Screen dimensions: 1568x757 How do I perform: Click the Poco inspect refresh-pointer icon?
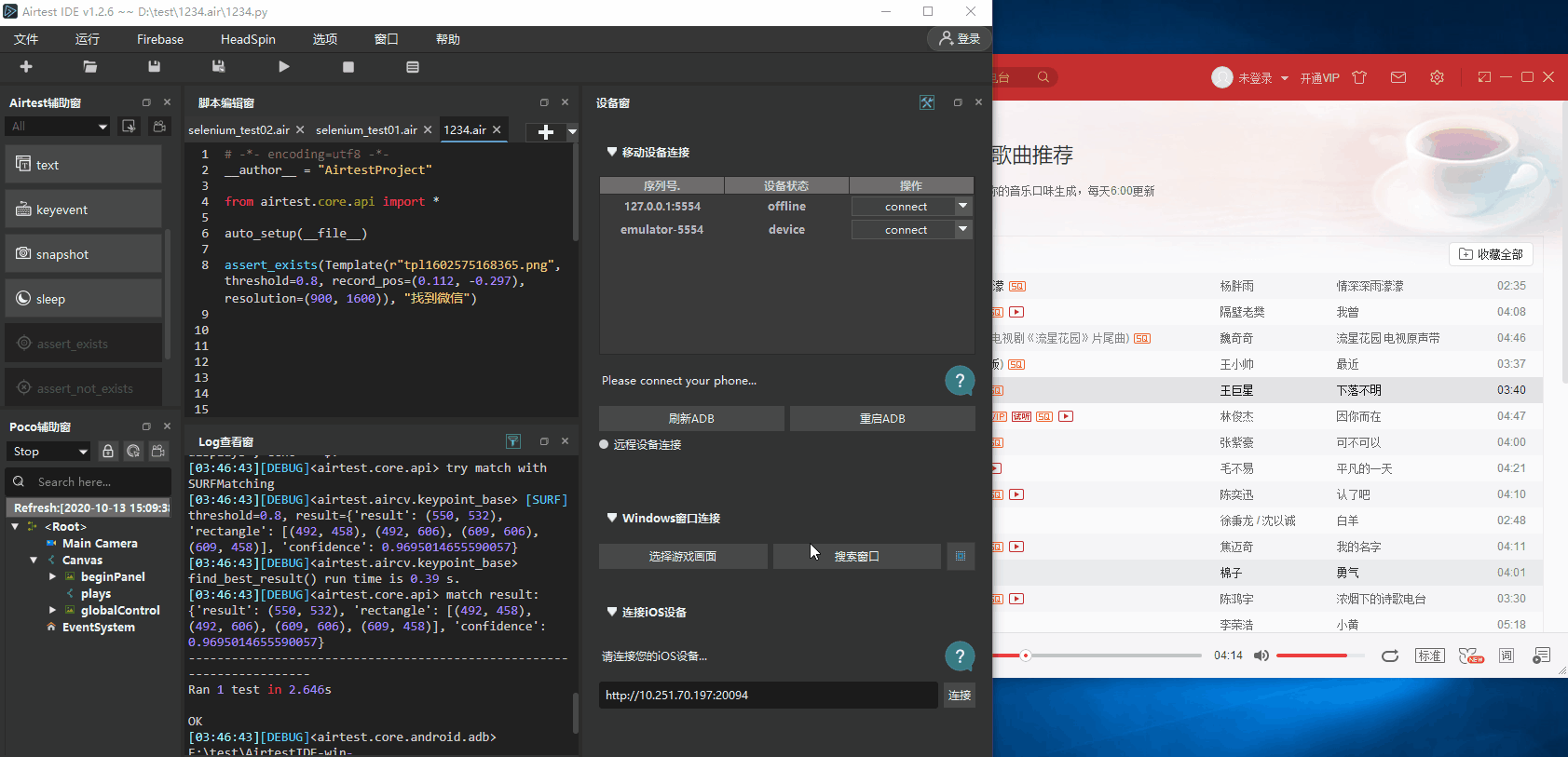click(133, 451)
